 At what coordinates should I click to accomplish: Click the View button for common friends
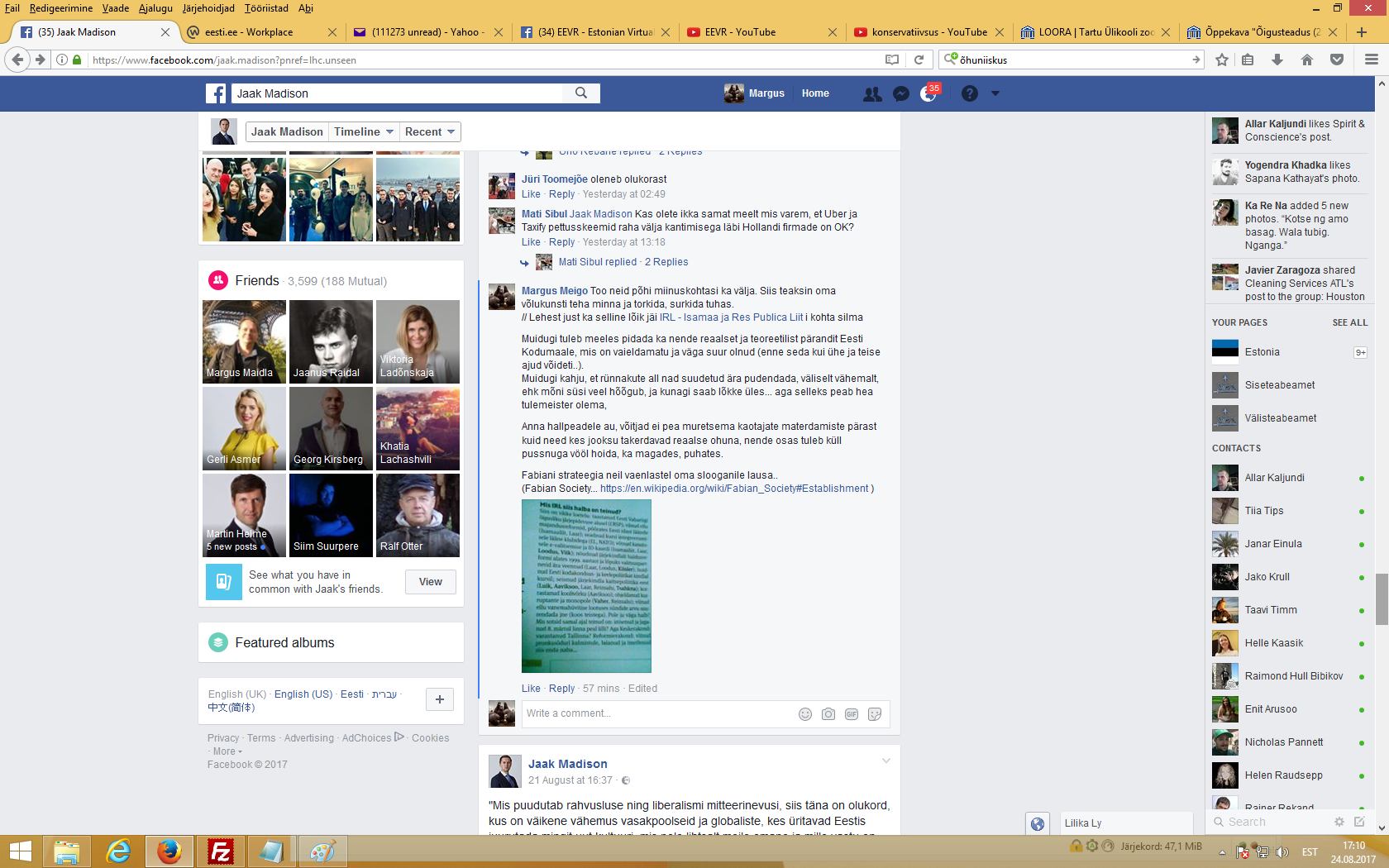[x=431, y=582]
